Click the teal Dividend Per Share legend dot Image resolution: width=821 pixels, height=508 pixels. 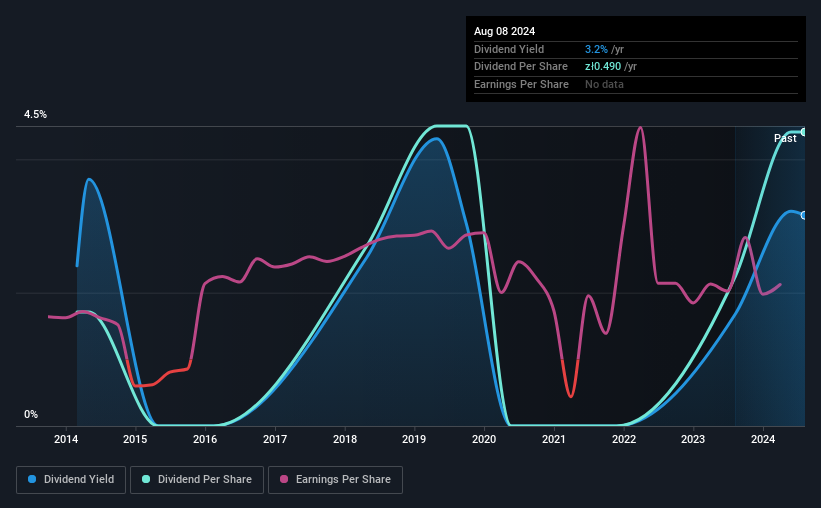(146, 479)
